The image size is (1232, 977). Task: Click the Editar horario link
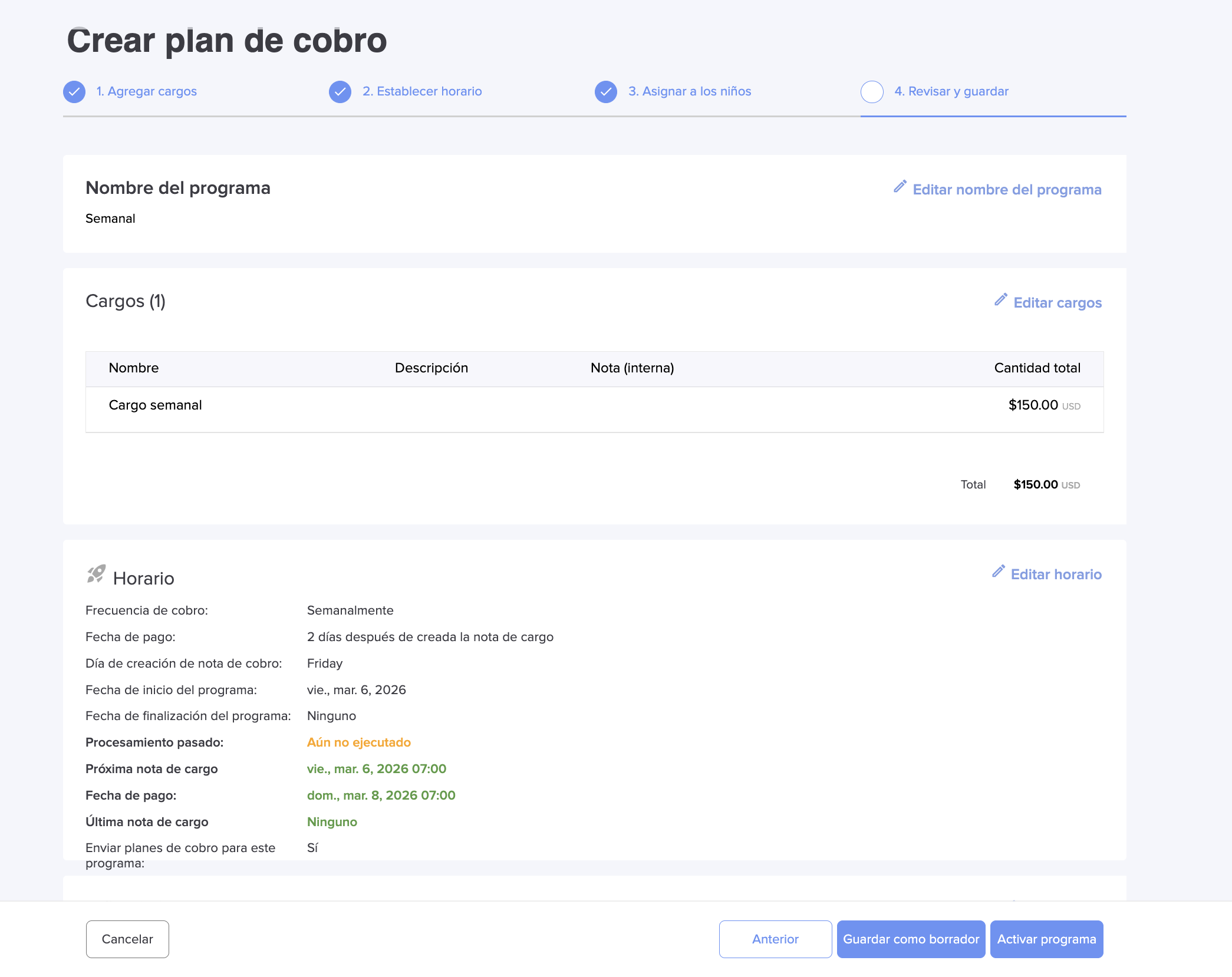[1056, 575]
